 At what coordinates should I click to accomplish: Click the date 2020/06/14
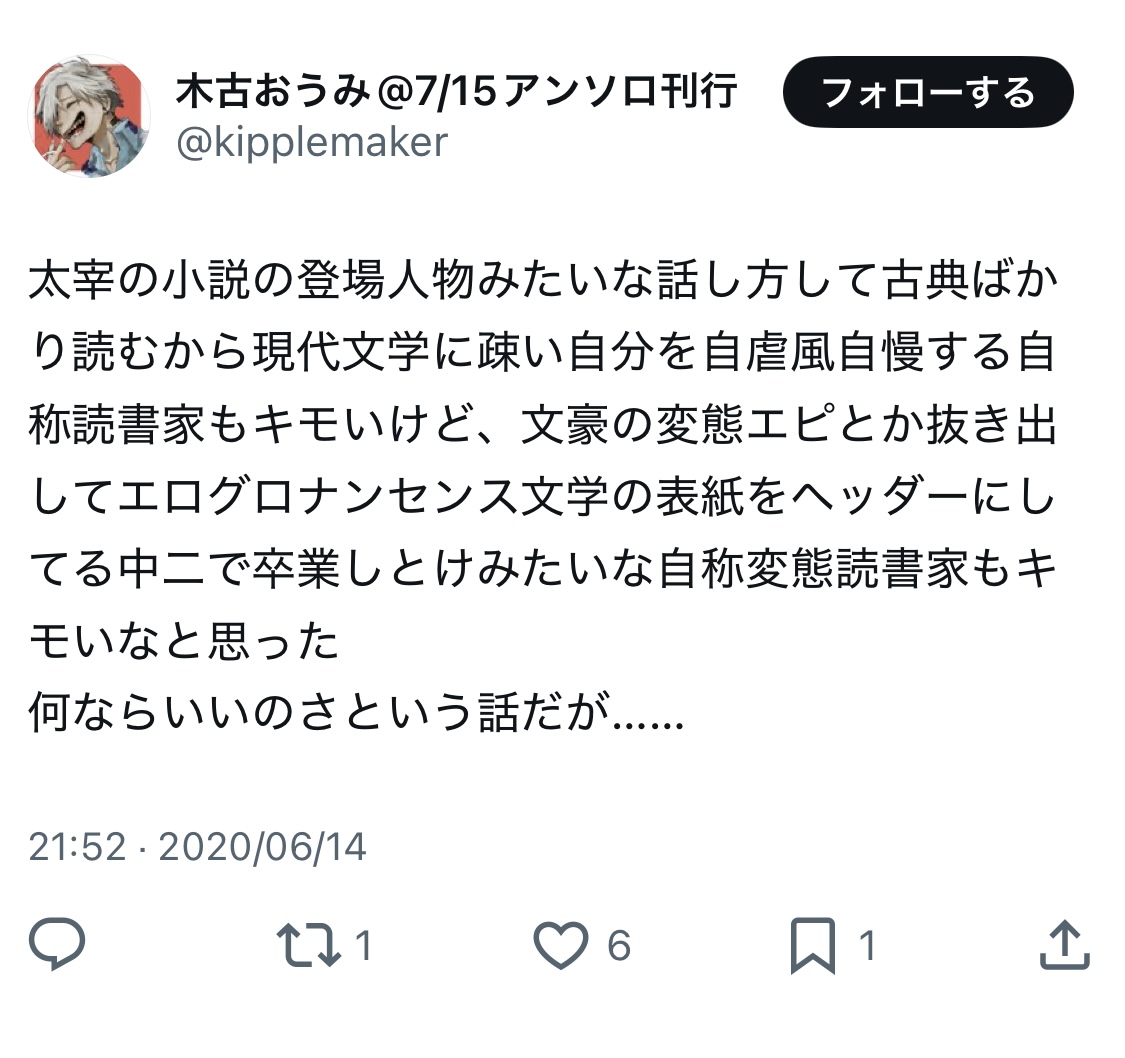point(263,846)
